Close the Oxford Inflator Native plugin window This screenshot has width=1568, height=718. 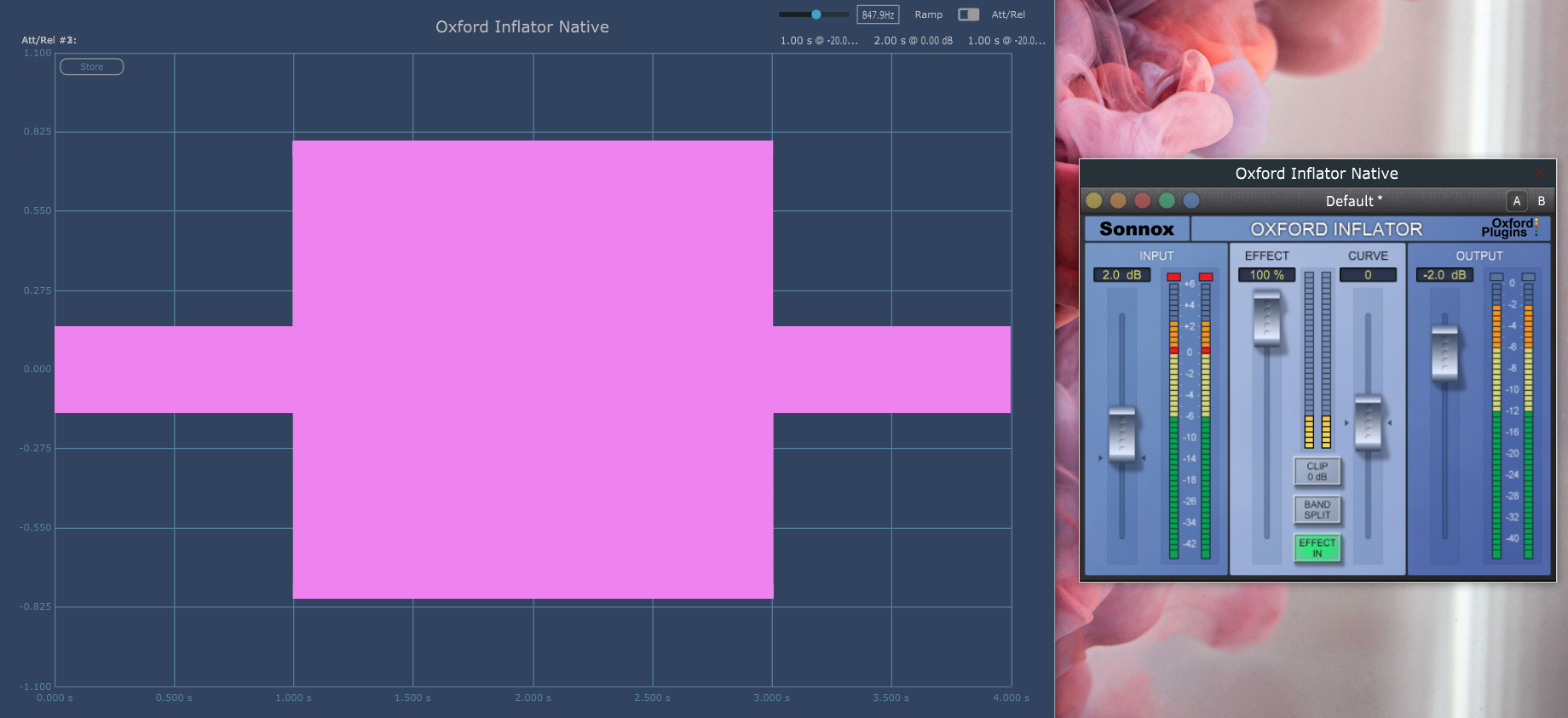(1539, 173)
